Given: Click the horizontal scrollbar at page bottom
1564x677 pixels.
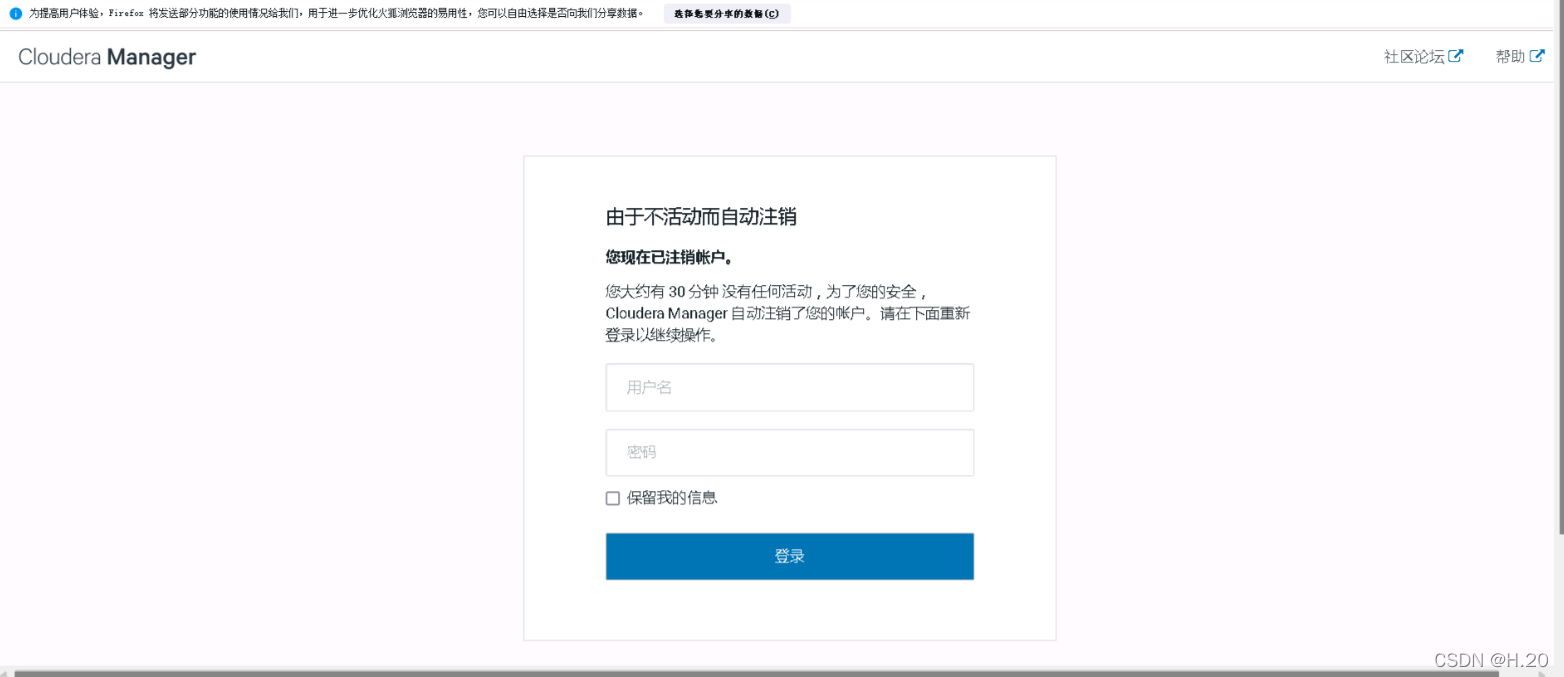Looking at the screenshot, I should click(x=780, y=672).
